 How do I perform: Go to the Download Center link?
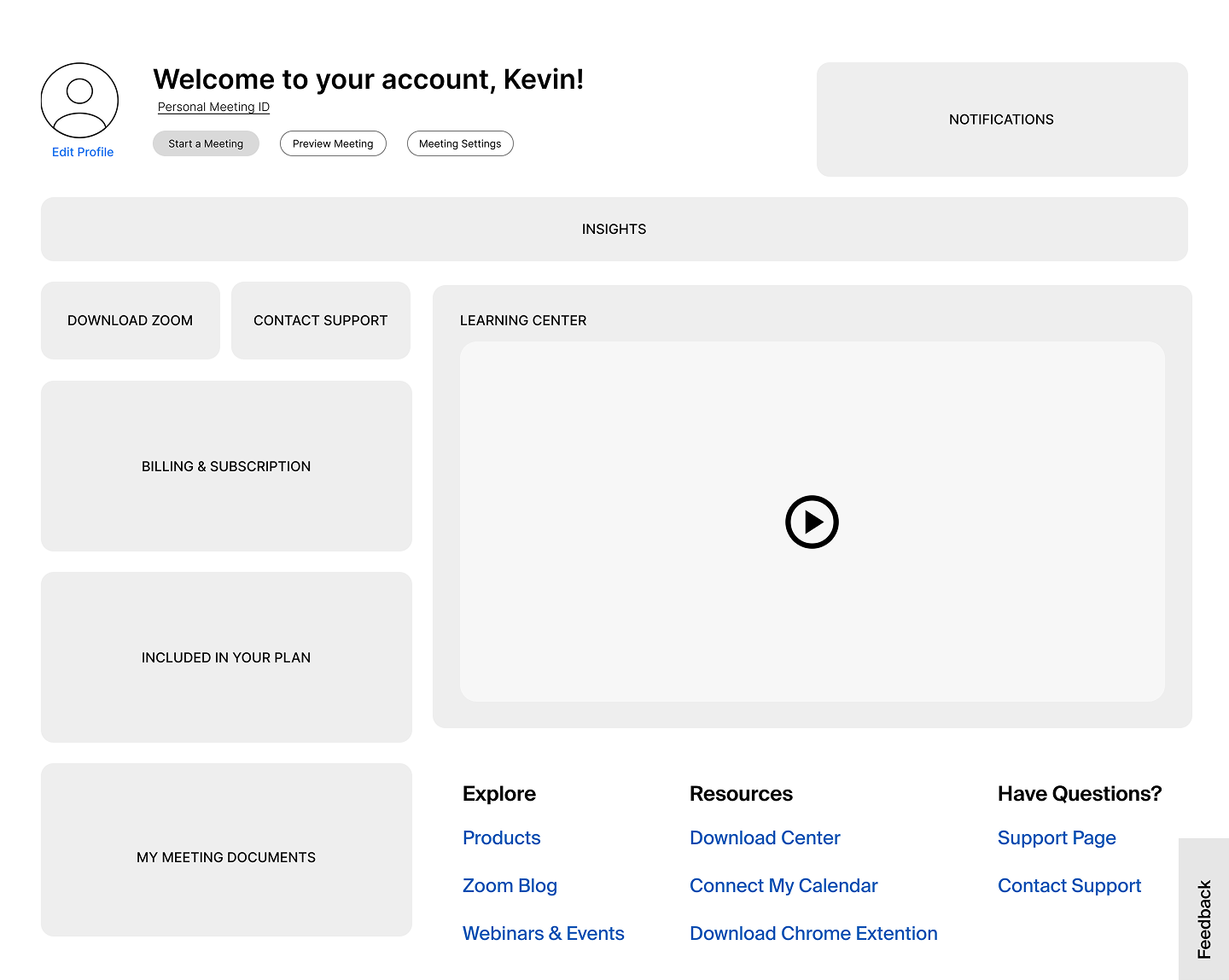pos(765,837)
